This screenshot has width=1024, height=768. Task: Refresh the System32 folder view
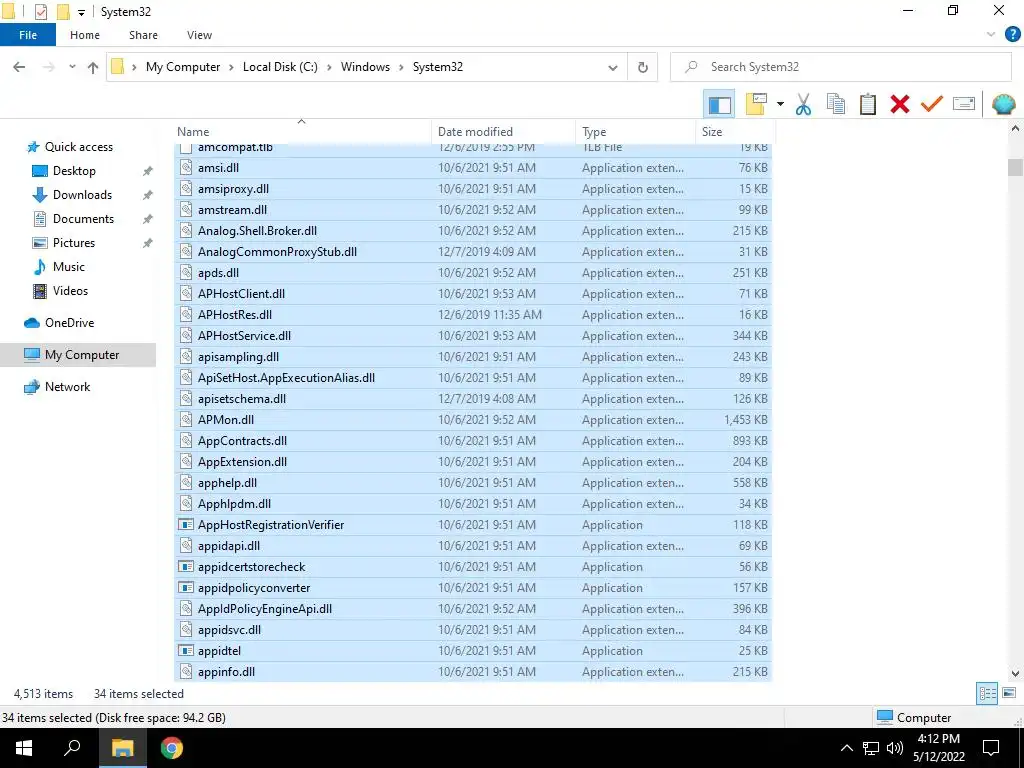[643, 67]
